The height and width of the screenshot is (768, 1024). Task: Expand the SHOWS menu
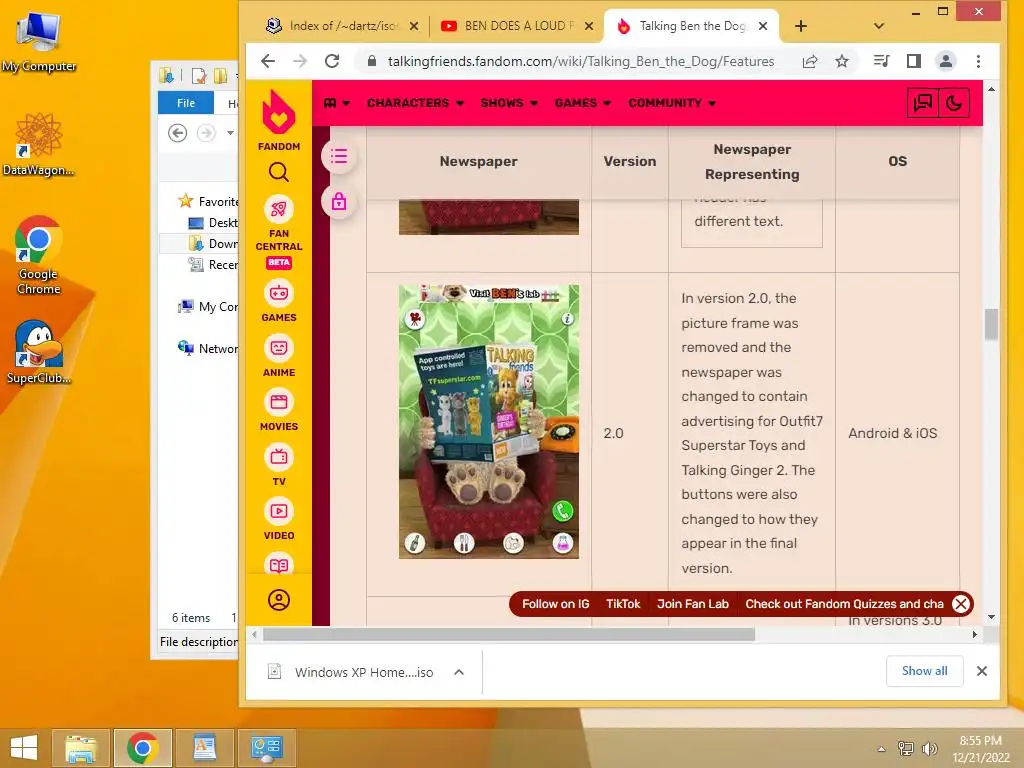(x=509, y=103)
